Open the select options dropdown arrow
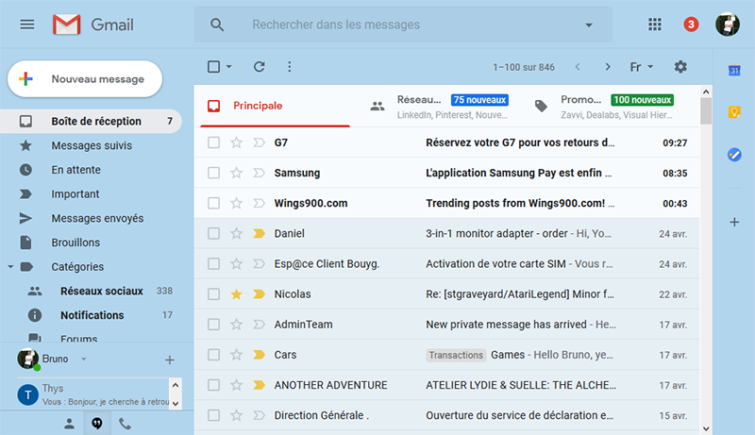The height and width of the screenshot is (435, 755). [x=229, y=66]
